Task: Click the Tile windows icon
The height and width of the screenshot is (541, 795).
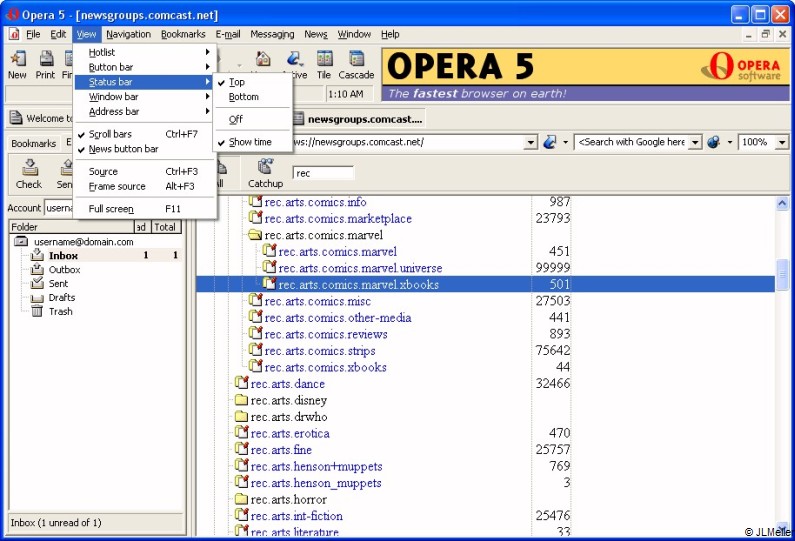Action: coord(324,59)
